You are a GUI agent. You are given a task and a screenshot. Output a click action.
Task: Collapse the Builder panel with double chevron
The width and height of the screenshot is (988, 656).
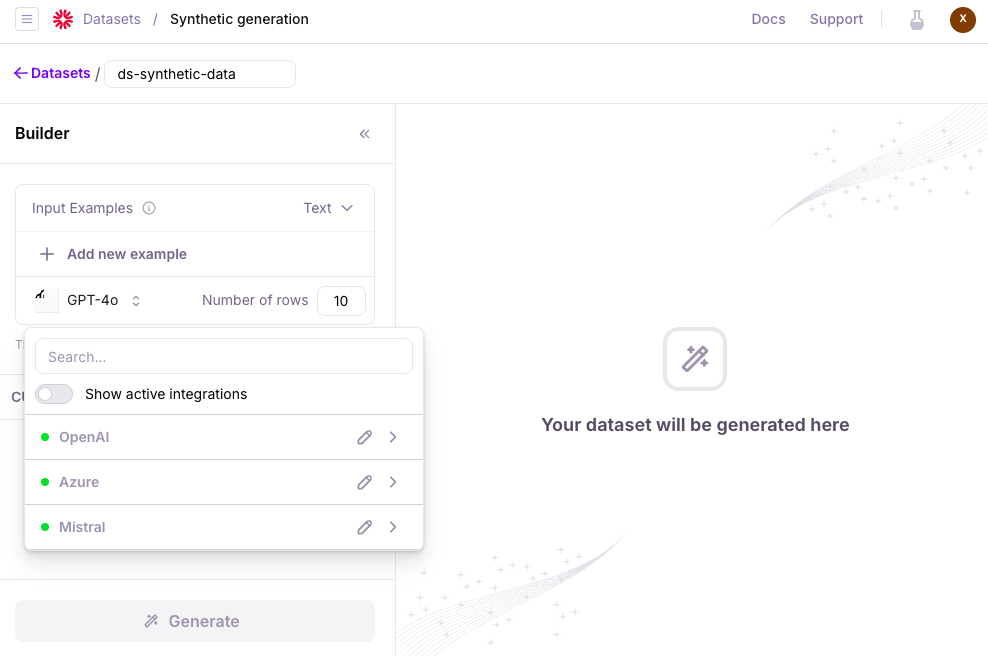coord(365,134)
